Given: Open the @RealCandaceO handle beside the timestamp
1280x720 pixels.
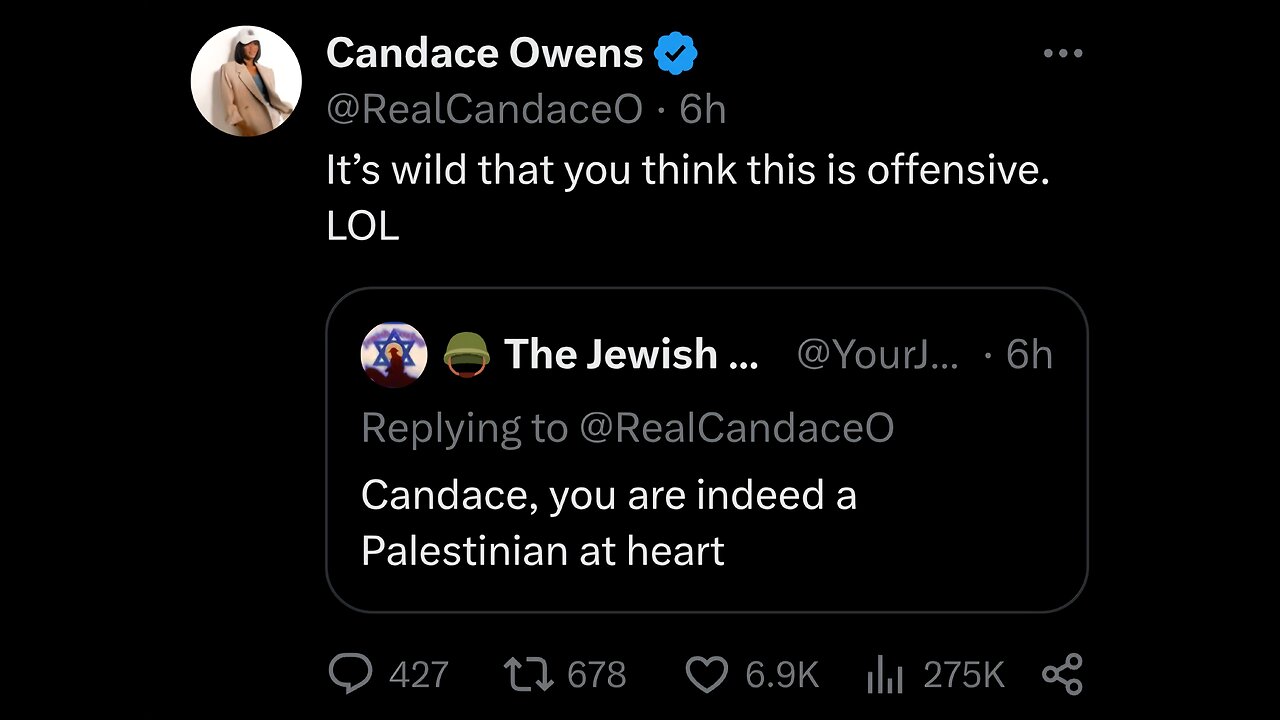Looking at the screenshot, I should click(x=484, y=109).
